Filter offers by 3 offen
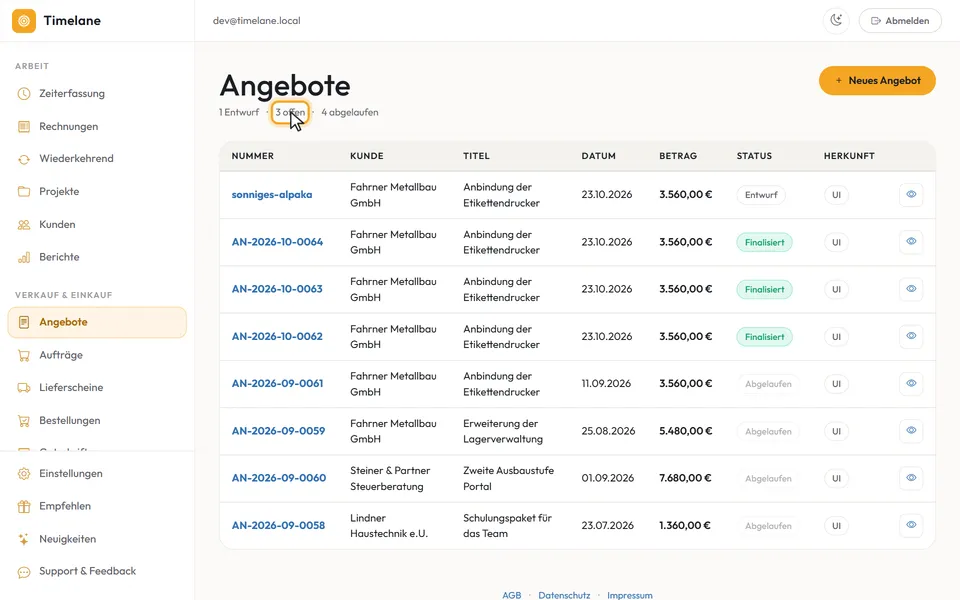 click(x=290, y=113)
